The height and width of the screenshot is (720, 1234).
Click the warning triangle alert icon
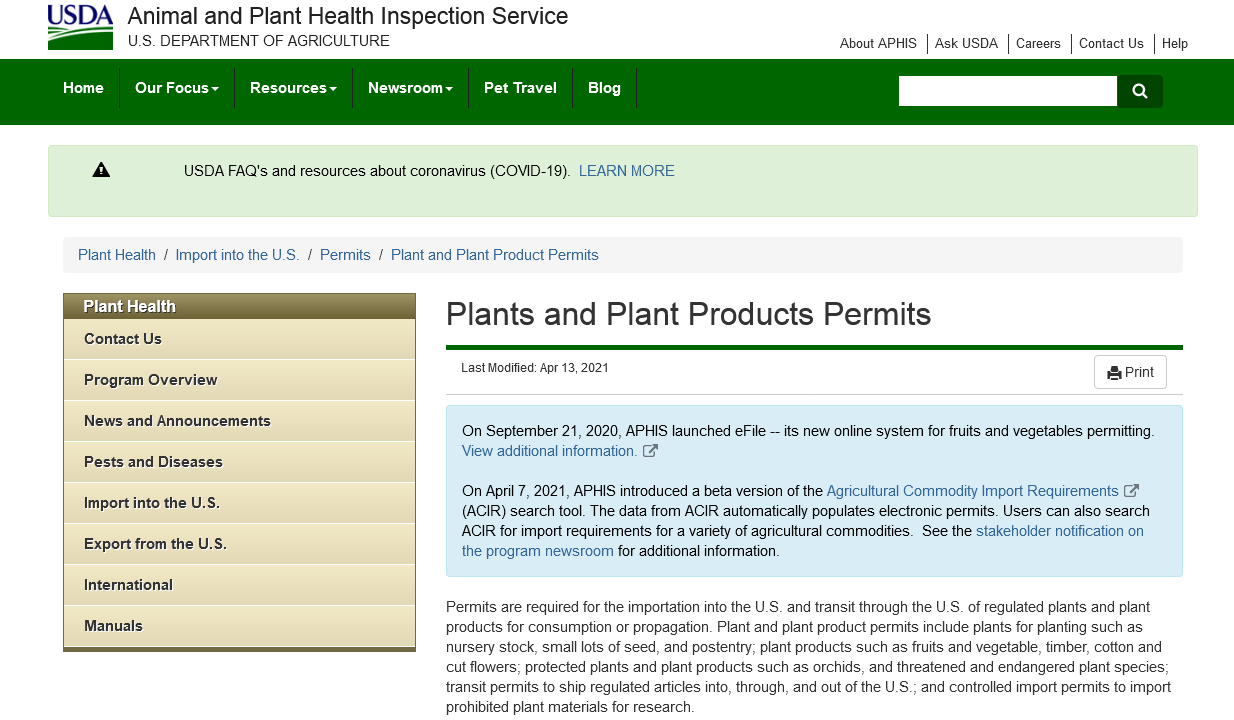click(x=101, y=170)
